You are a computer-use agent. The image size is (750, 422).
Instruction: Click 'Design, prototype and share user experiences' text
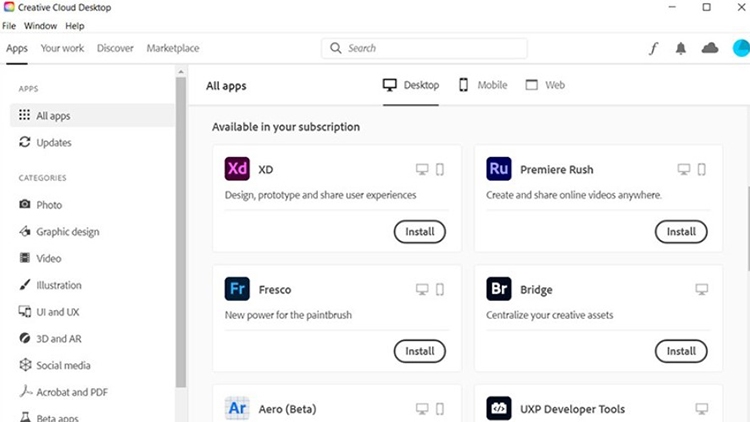pyautogui.click(x=320, y=195)
